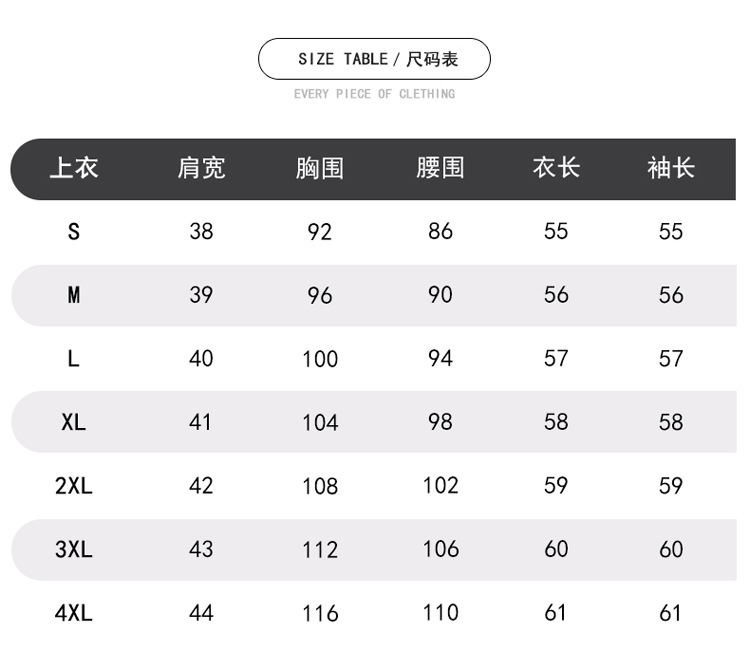Viewport: 750px width, 670px height.
Task: Select the 2XL size row label
Action: (73, 486)
